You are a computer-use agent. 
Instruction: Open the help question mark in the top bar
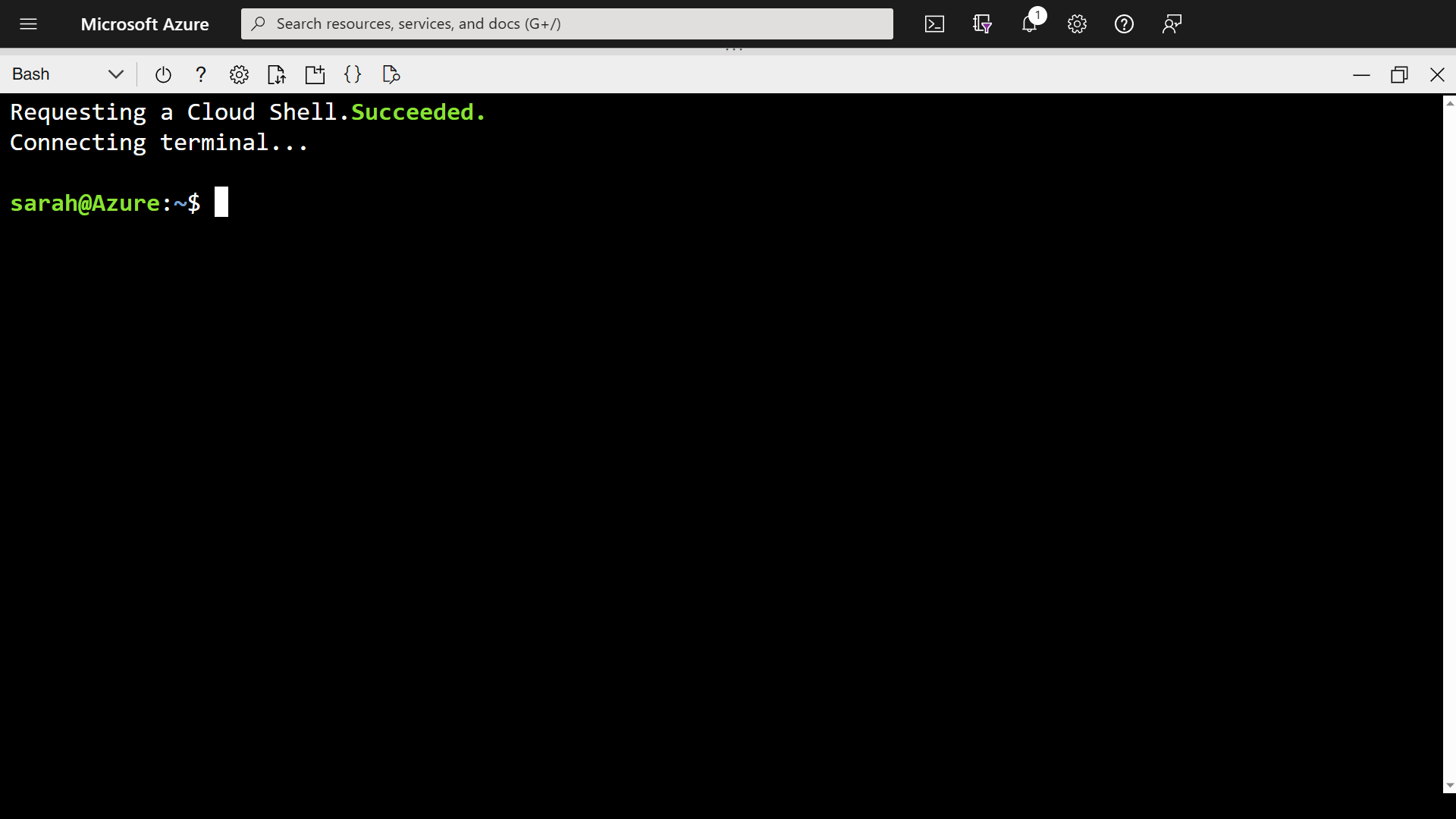coord(1124,24)
